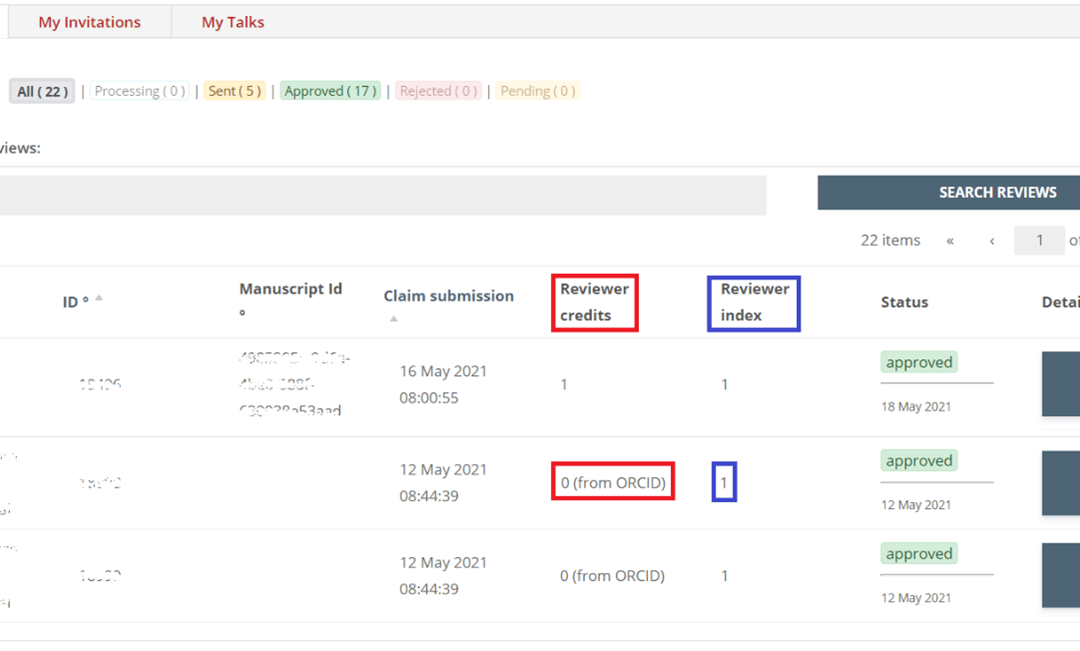Open the My Invitations tab
Viewport: 1080px width, 651px height.
pyautogui.click(x=89, y=22)
